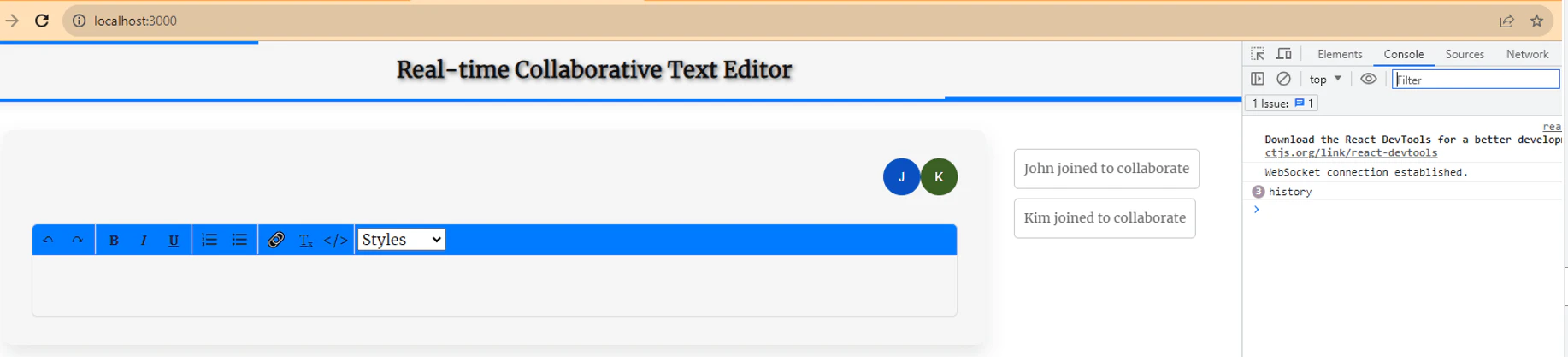Click the console Filter input field

pos(1475,80)
